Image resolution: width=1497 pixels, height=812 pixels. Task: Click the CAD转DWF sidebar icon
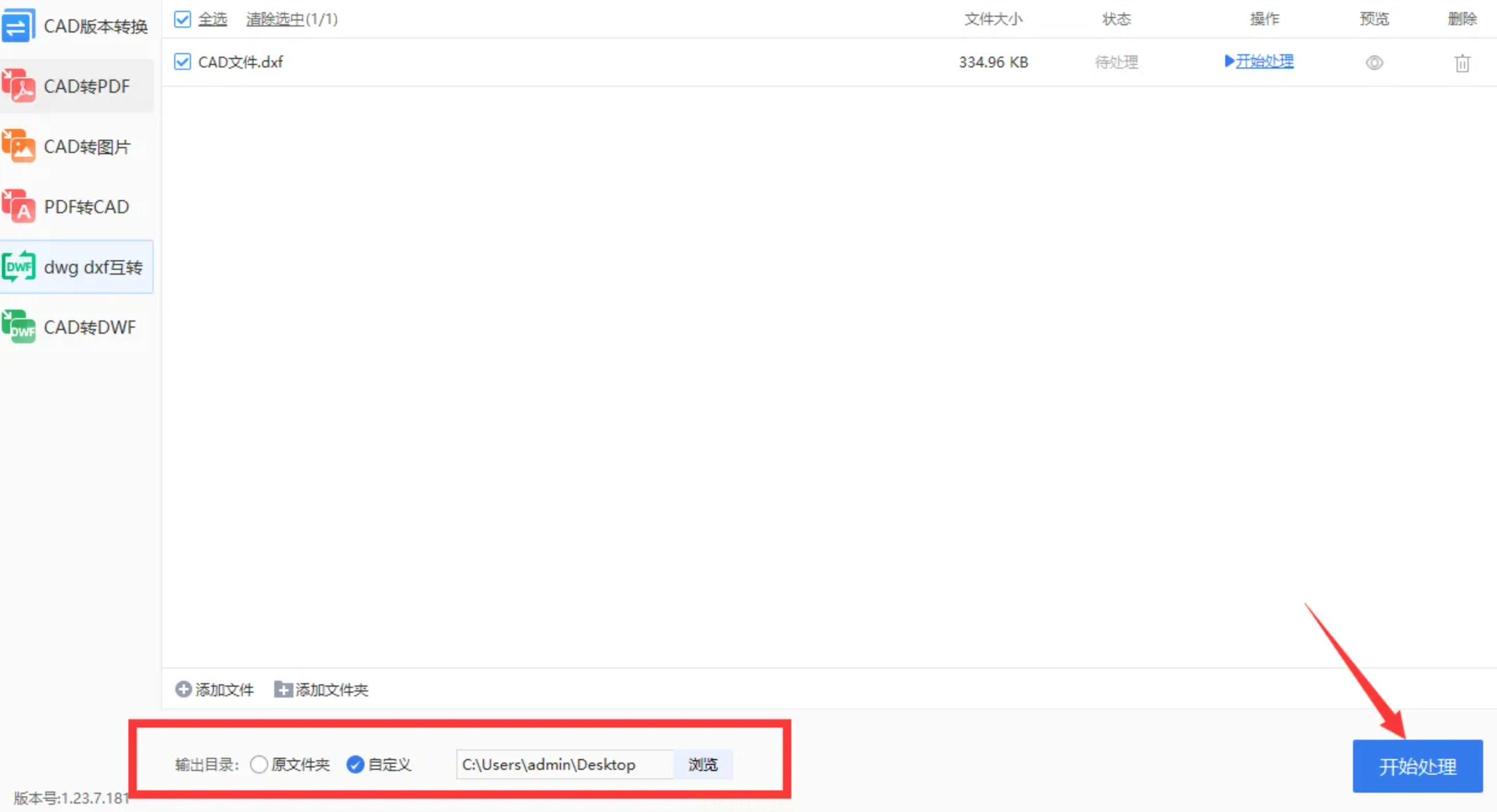19,327
